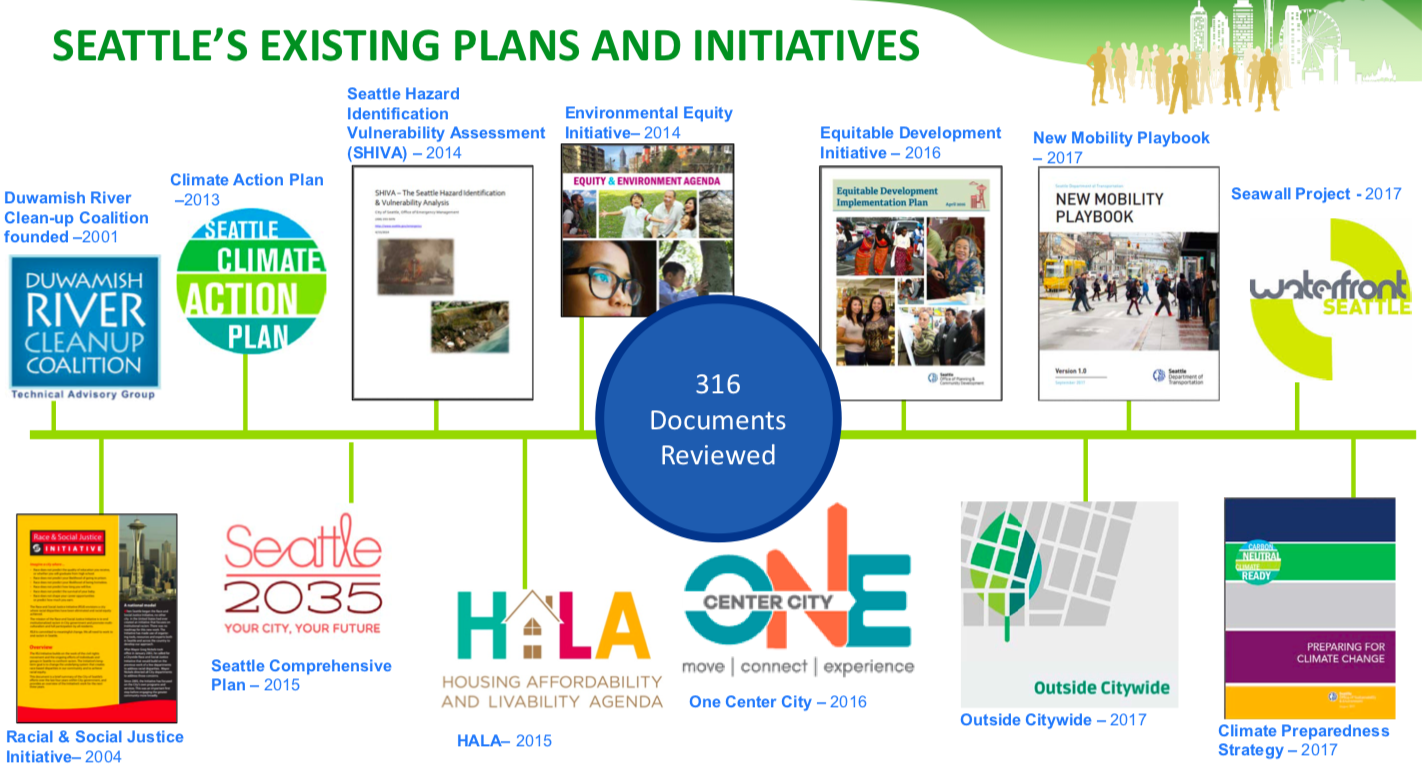Screen dimensions: 1422x773
Task: Click the 316 Documents Reviewed circle
Action: tap(718, 420)
